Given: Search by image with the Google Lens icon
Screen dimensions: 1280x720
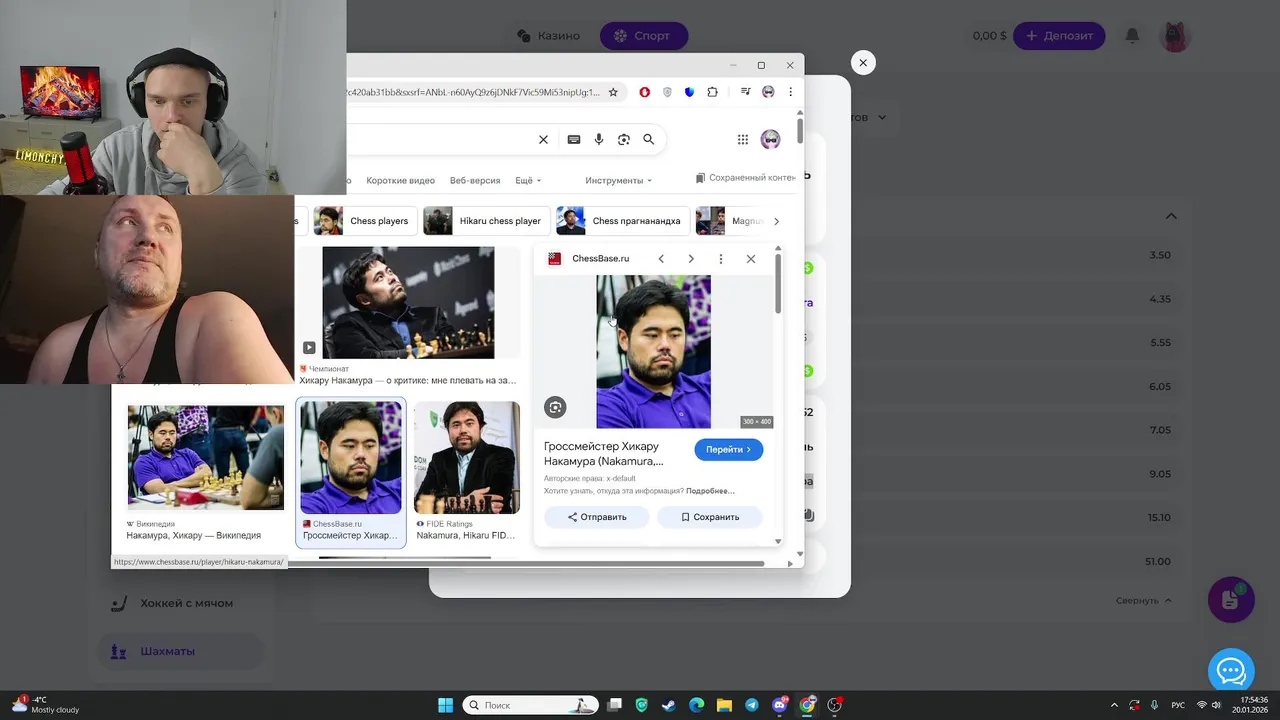Looking at the screenshot, I should click(624, 139).
